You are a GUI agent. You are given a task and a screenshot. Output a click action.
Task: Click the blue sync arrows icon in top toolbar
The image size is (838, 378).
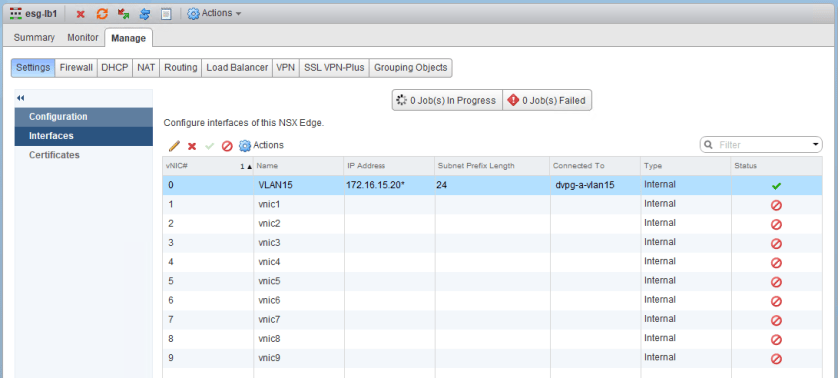pyautogui.click(x=145, y=14)
